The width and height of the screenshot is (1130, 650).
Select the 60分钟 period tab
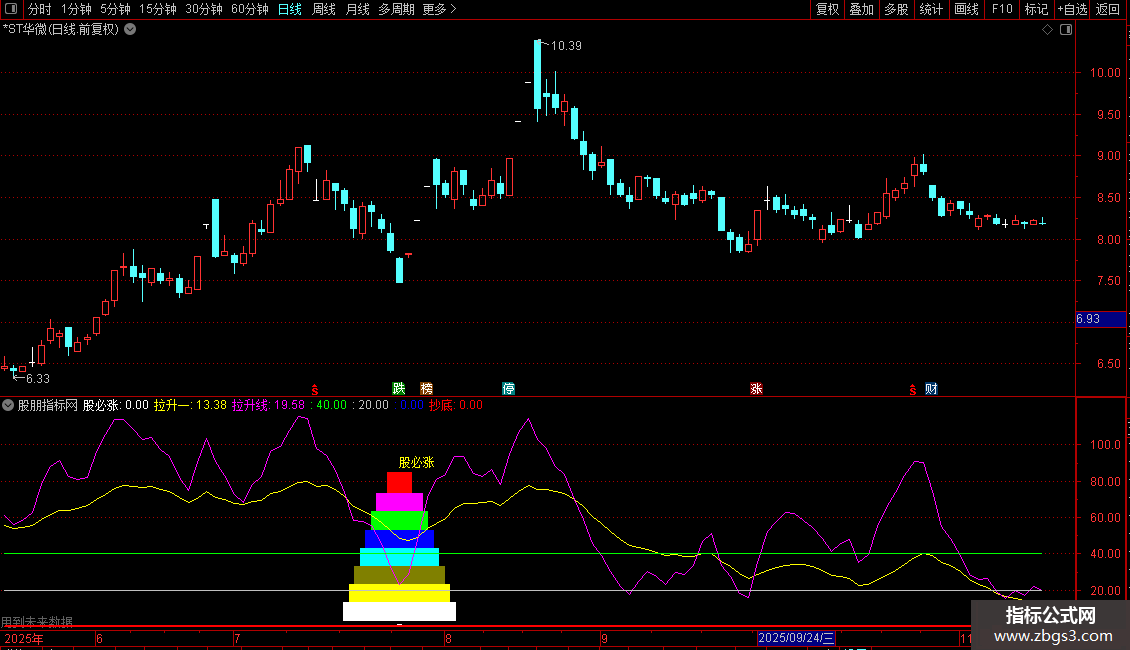click(249, 10)
